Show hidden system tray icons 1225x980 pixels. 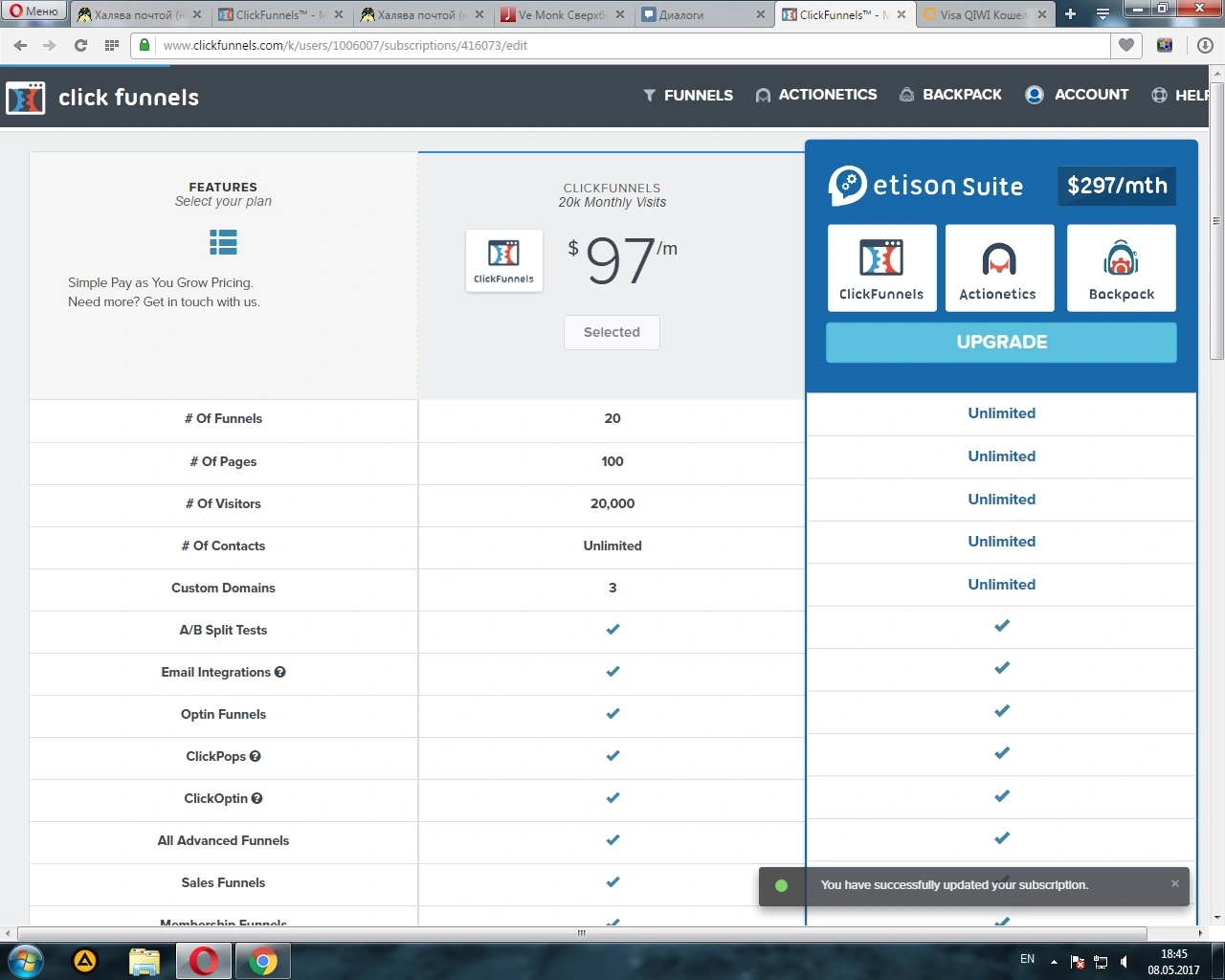point(1054,962)
